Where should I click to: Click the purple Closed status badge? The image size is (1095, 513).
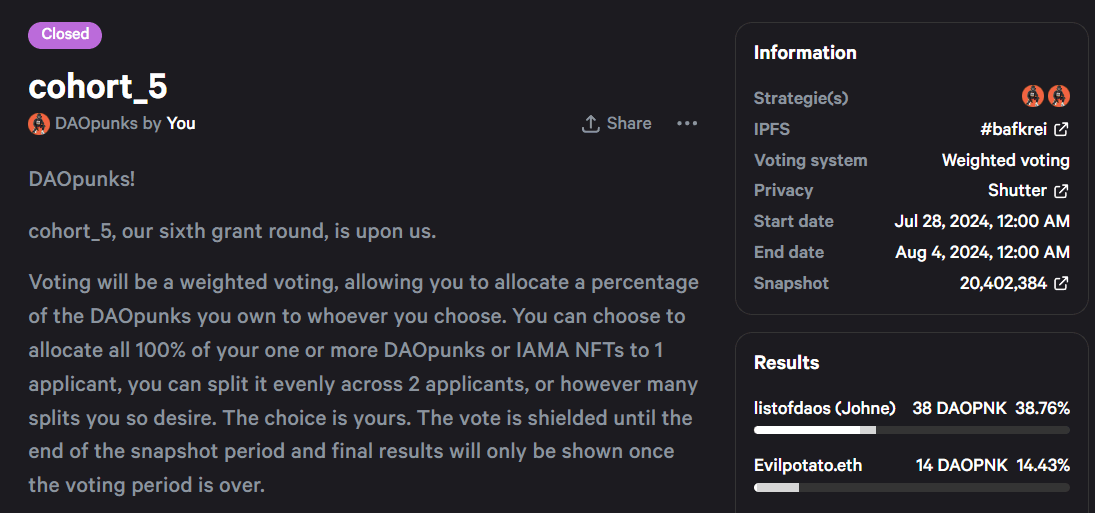[x=65, y=35]
